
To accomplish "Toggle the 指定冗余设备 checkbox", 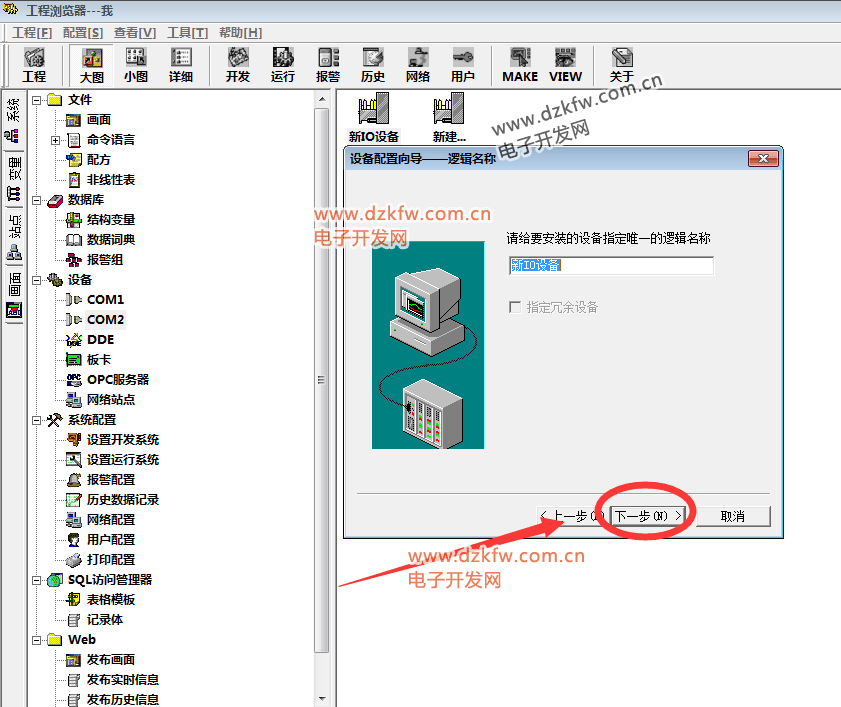I will point(515,307).
